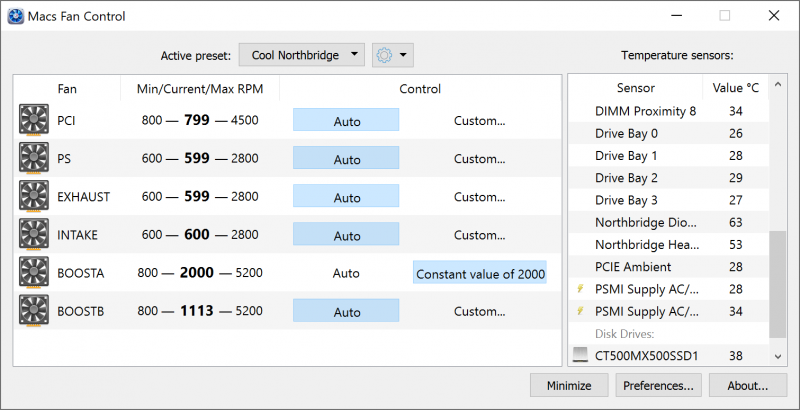
Task: Enable Auto control for BOOSTB fan
Action: pos(346,312)
